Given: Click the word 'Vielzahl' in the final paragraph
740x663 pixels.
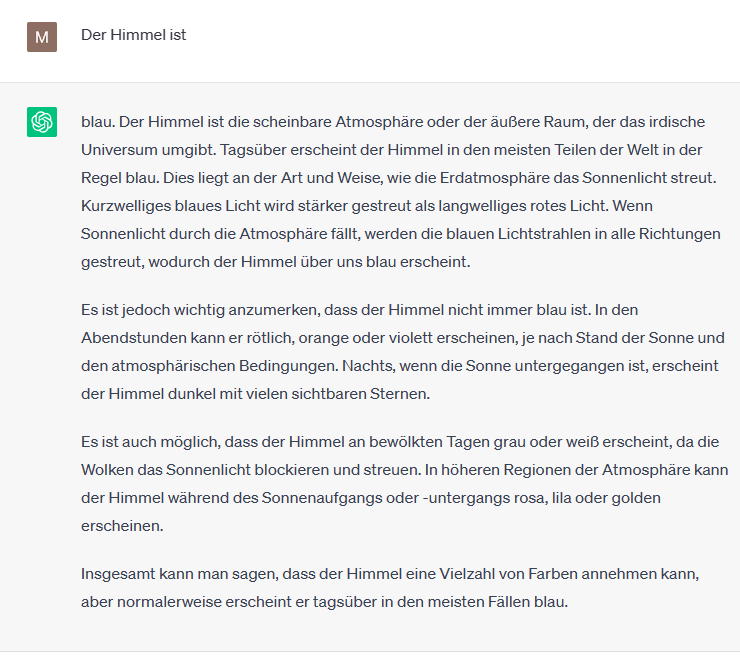Looking at the screenshot, I should 467,574.
